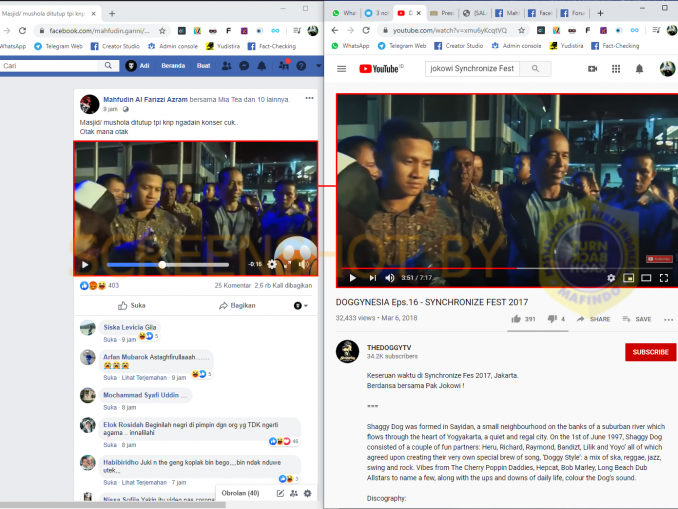The width and height of the screenshot is (678, 509).
Task: Open THEDOGGYTV channel name link
Action: click(389, 347)
